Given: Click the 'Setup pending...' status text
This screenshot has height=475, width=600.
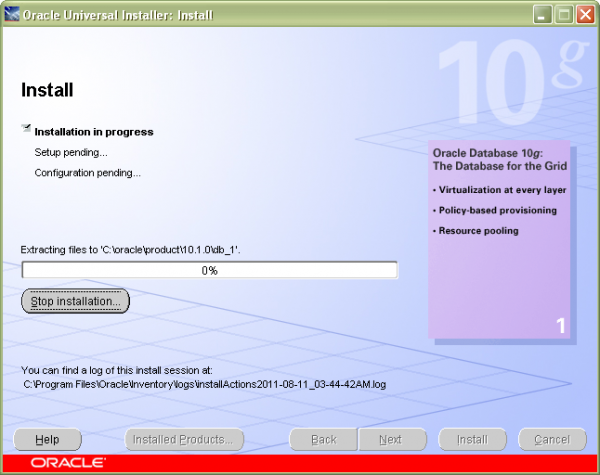Looking at the screenshot, I should tap(71, 152).
